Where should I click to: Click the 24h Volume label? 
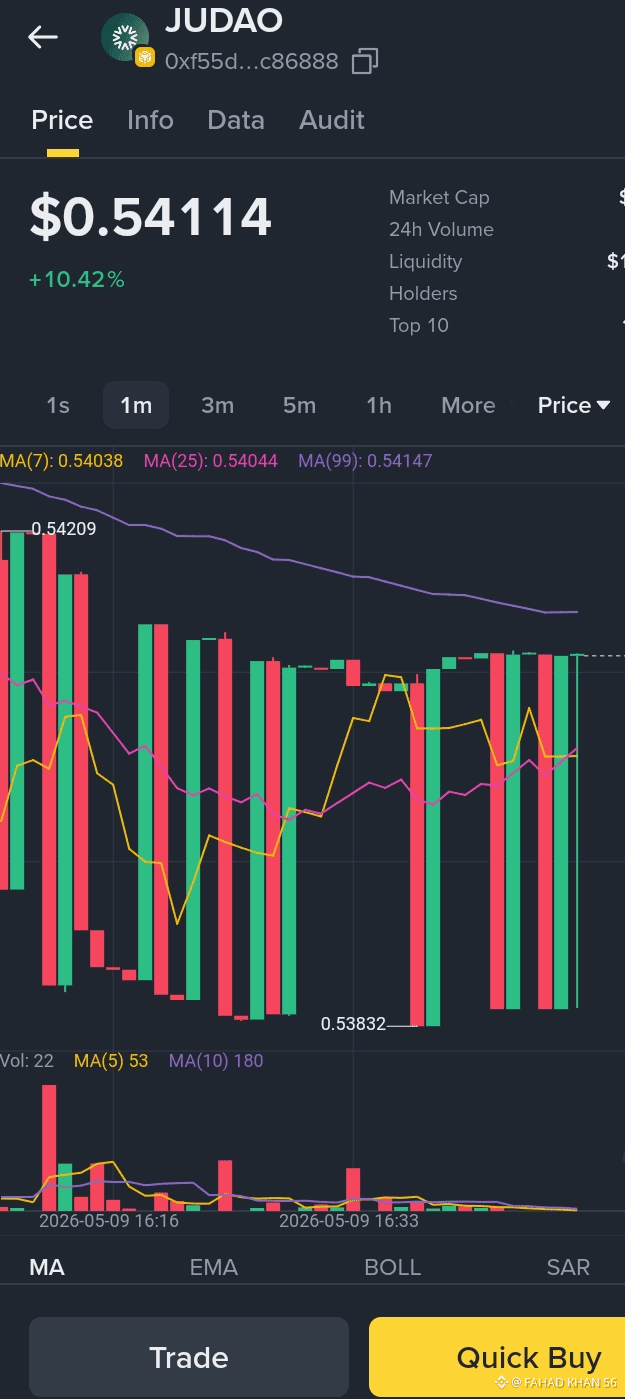441,229
